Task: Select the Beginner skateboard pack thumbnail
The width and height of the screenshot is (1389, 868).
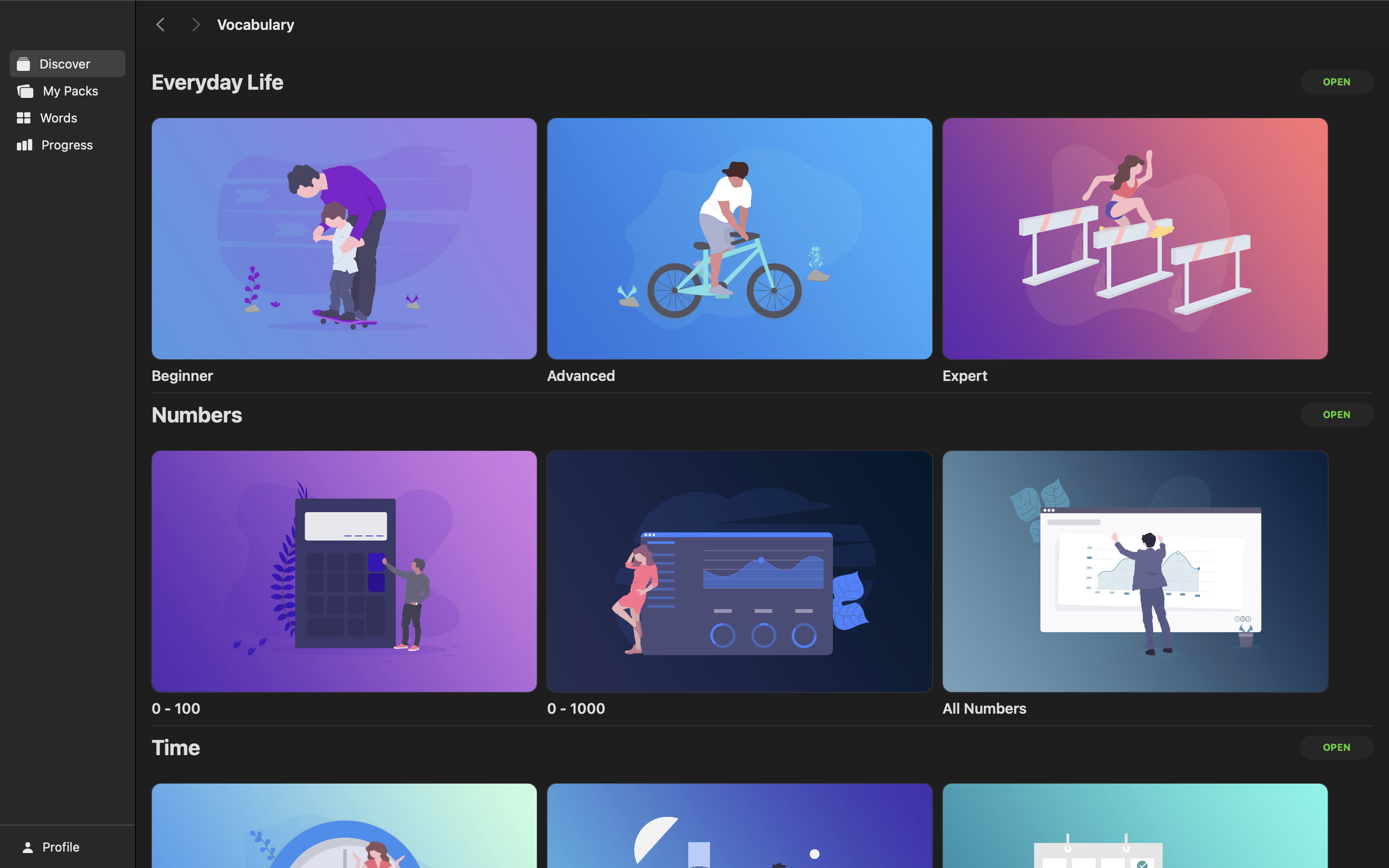Action: (x=344, y=239)
